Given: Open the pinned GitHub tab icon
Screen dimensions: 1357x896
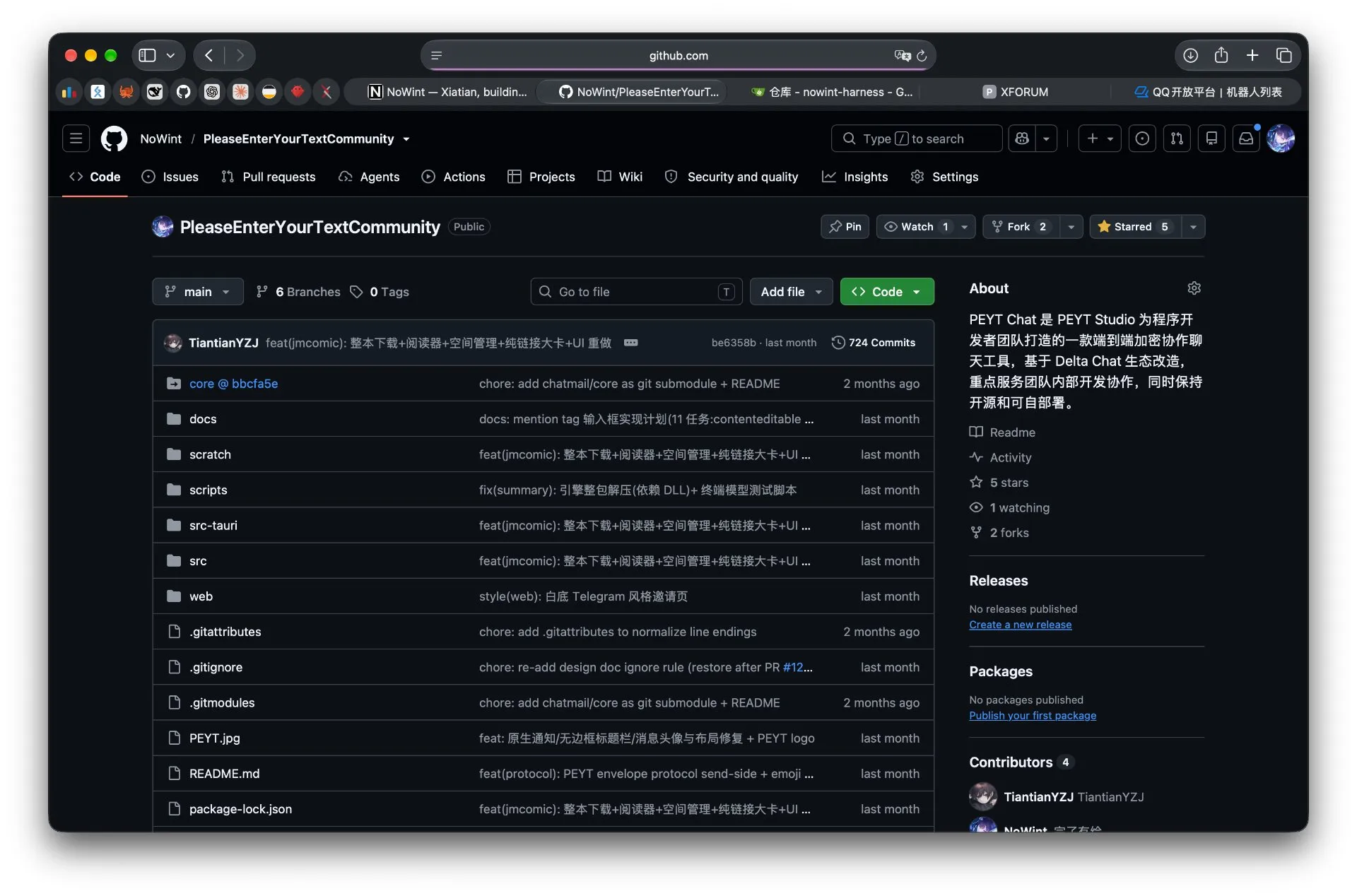Looking at the screenshot, I should (184, 92).
